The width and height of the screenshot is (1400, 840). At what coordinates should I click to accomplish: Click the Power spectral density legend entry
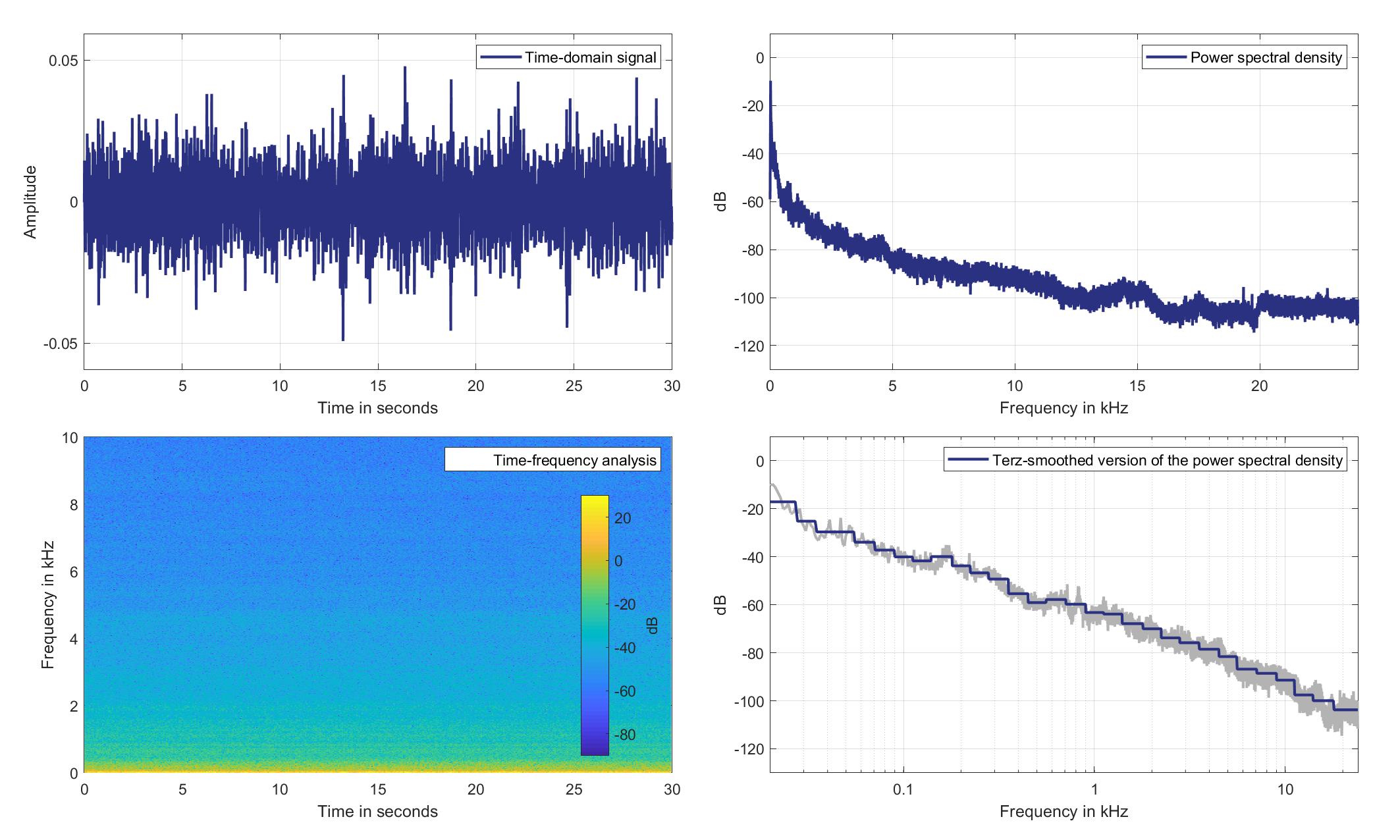[x=1266, y=57]
